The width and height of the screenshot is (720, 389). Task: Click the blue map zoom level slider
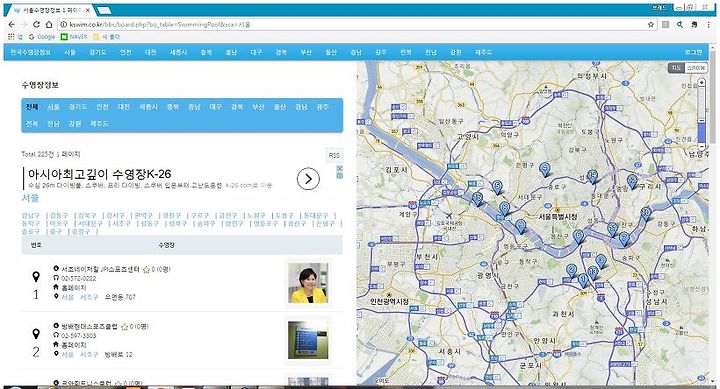[x=701, y=132]
